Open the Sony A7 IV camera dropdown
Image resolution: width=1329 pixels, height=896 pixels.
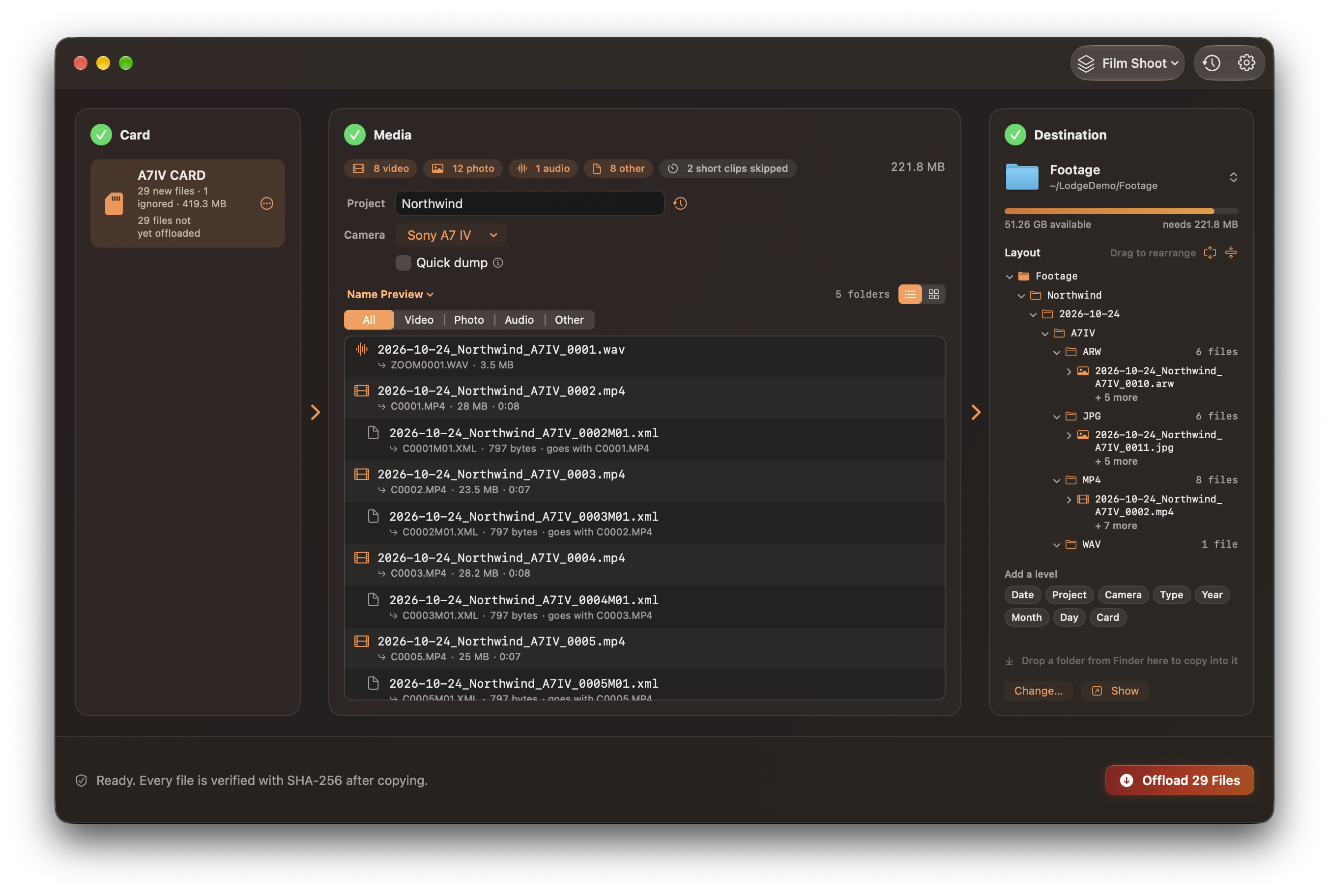pos(451,235)
